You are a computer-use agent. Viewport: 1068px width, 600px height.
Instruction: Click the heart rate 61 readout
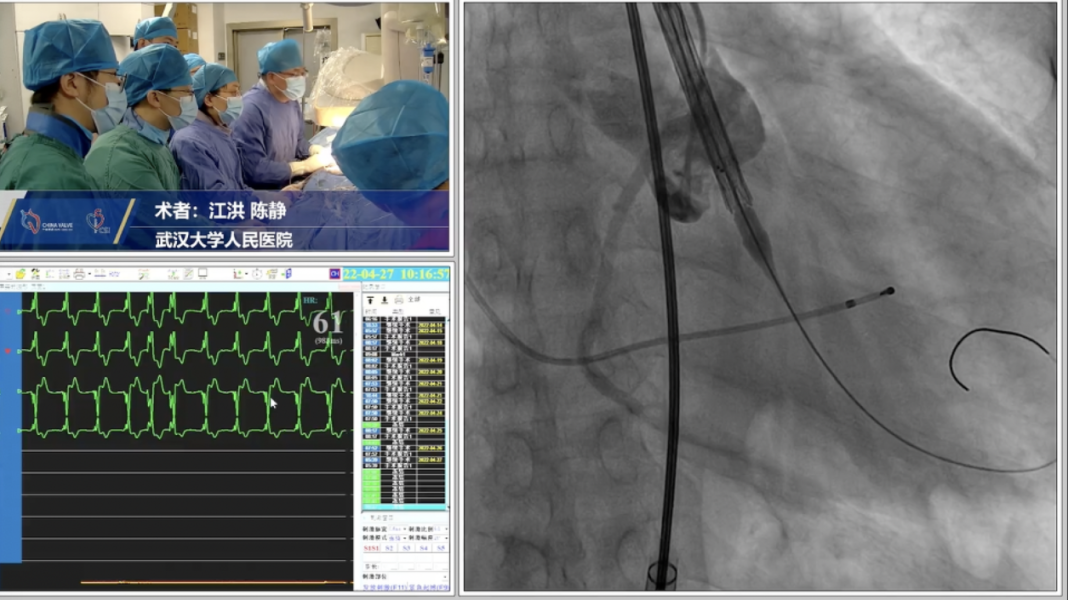(327, 323)
